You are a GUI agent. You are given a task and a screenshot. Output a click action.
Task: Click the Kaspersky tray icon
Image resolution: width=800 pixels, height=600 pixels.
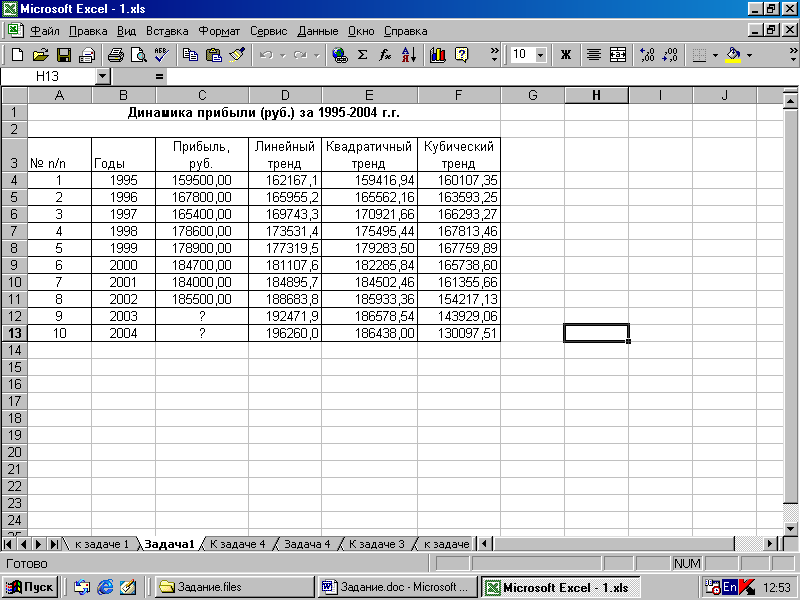[x=746, y=587]
